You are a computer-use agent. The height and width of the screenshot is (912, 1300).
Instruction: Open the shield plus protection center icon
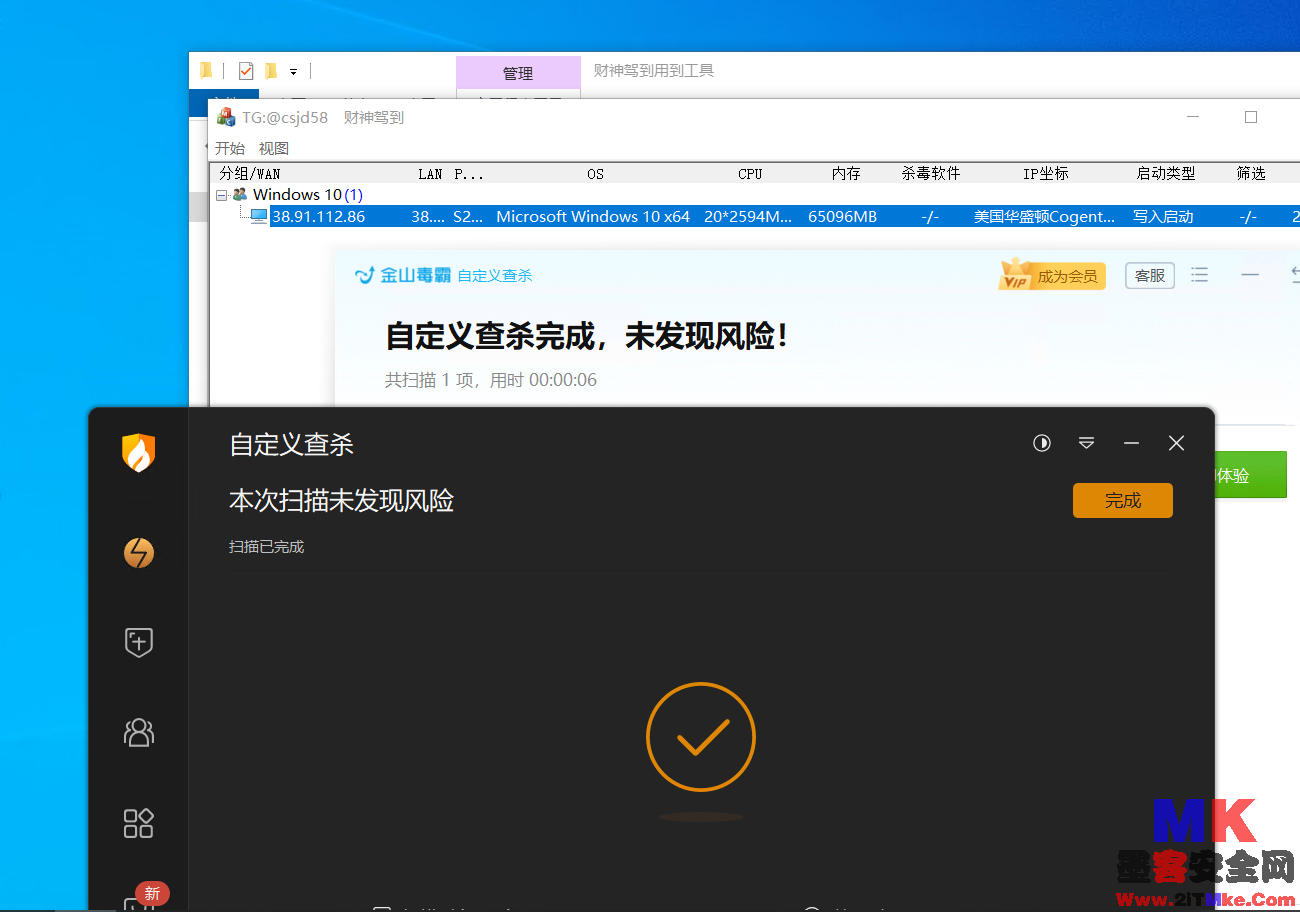pyautogui.click(x=138, y=642)
